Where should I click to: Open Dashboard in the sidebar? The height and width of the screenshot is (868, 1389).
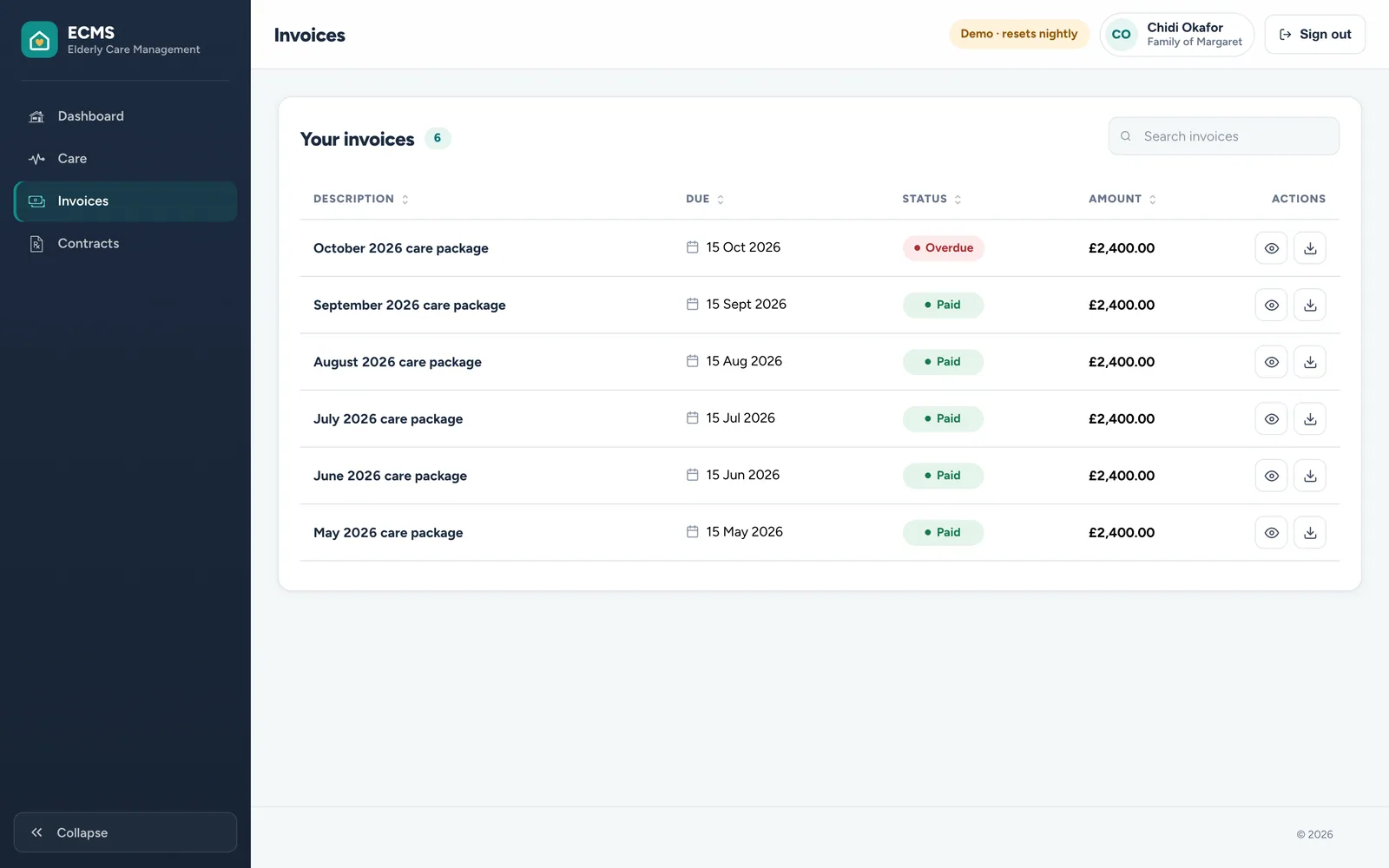coord(125,116)
